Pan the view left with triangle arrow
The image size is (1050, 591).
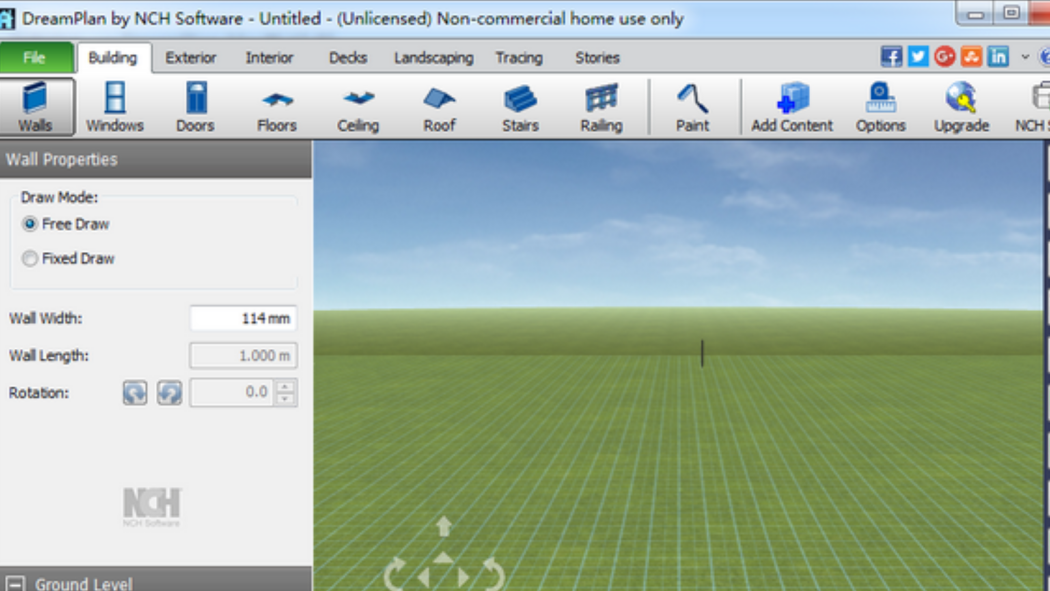423,577
